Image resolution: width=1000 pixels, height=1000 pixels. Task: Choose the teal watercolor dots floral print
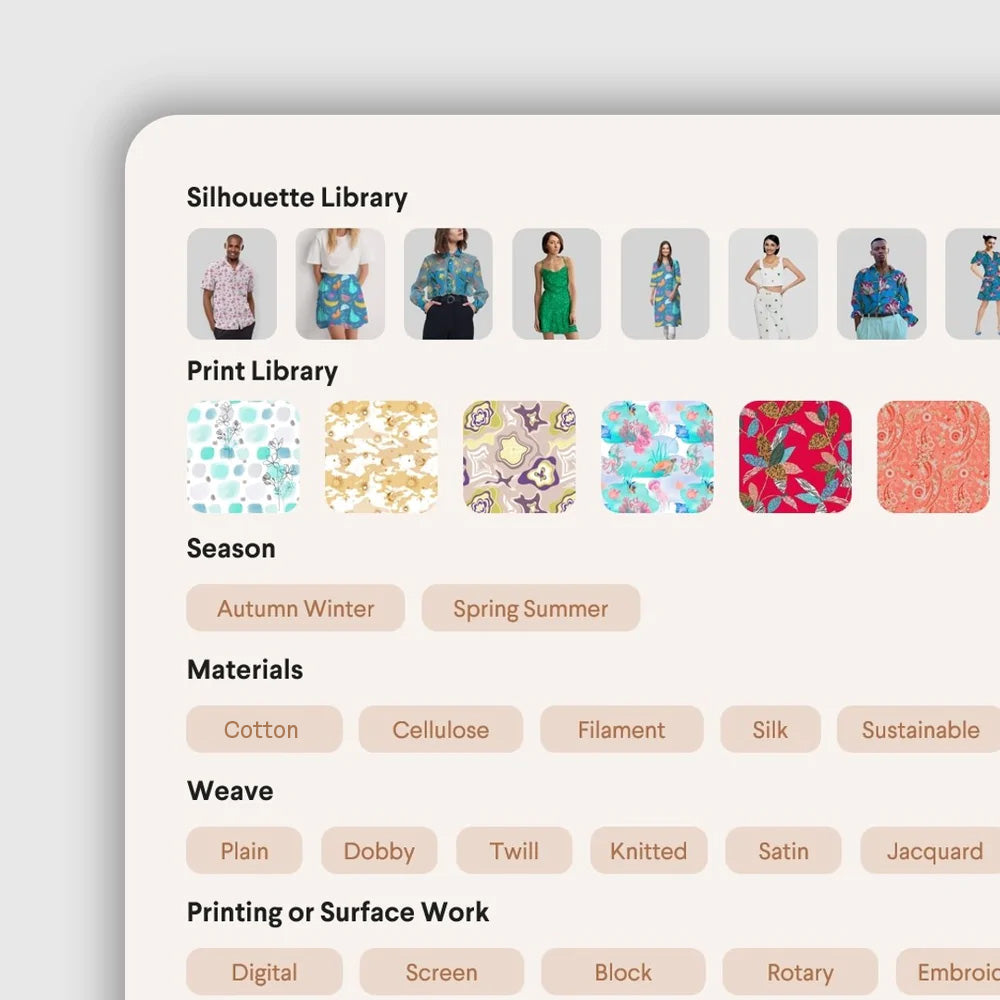[243, 457]
